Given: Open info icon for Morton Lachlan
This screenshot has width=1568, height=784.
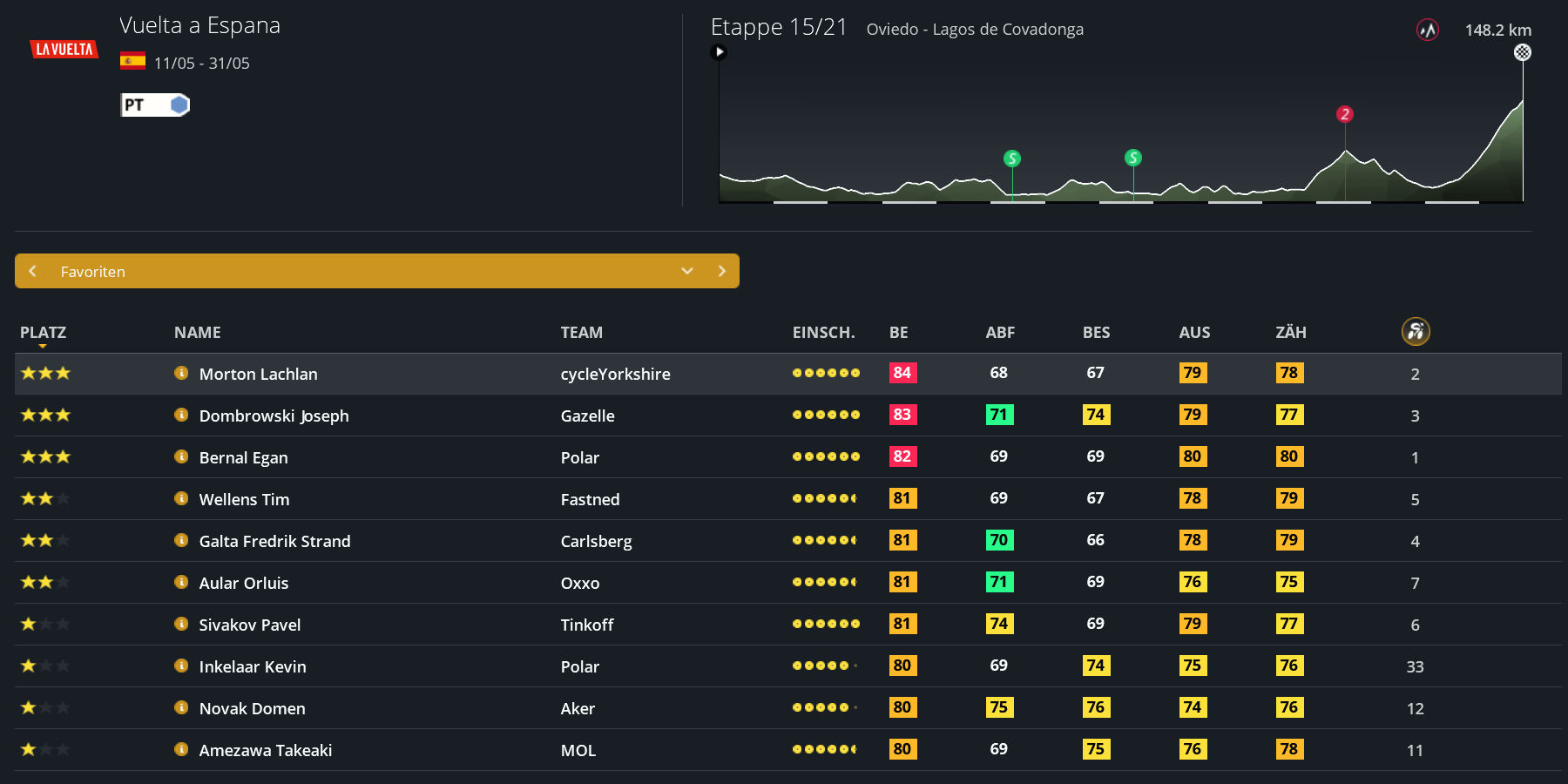Looking at the screenshot, I should click(181, 373).
